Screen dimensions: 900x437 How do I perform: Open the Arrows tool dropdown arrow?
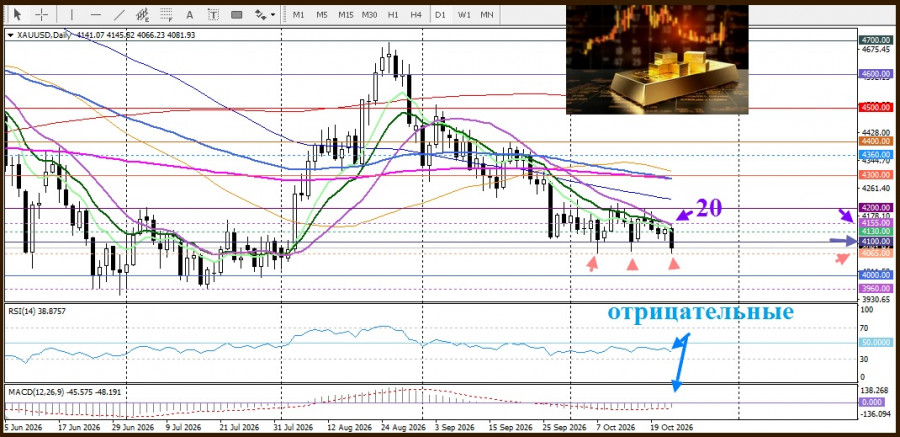click(x=273, y=15)
